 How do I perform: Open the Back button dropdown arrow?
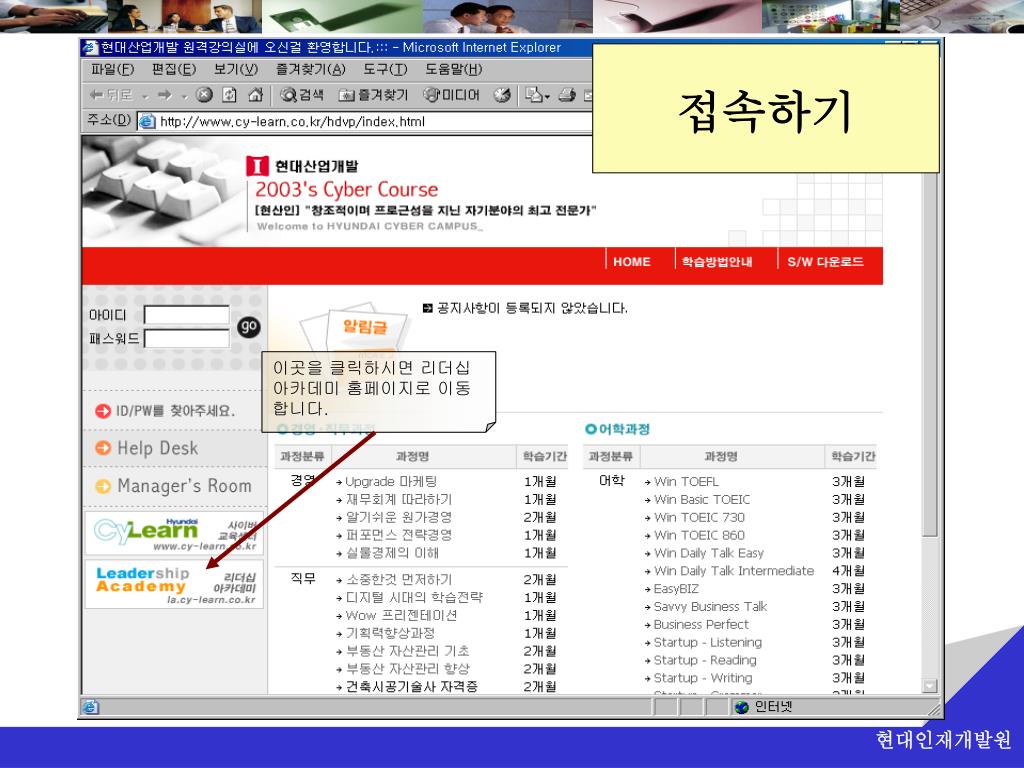pos(145,97)
